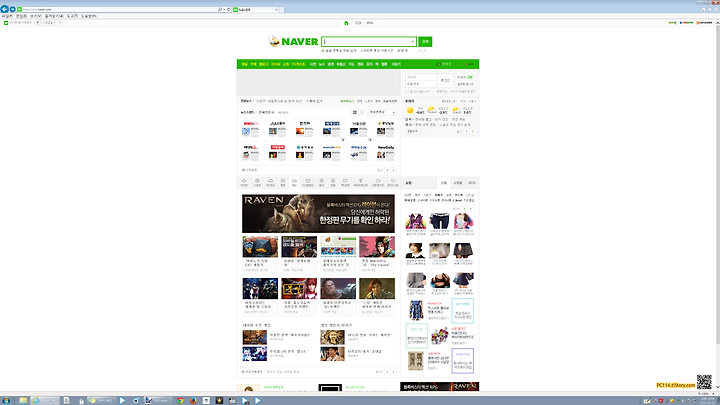Check the keep-me-logged-in checkbox
This screenshot has width=720, height=405.
click(x=407, y=91)
